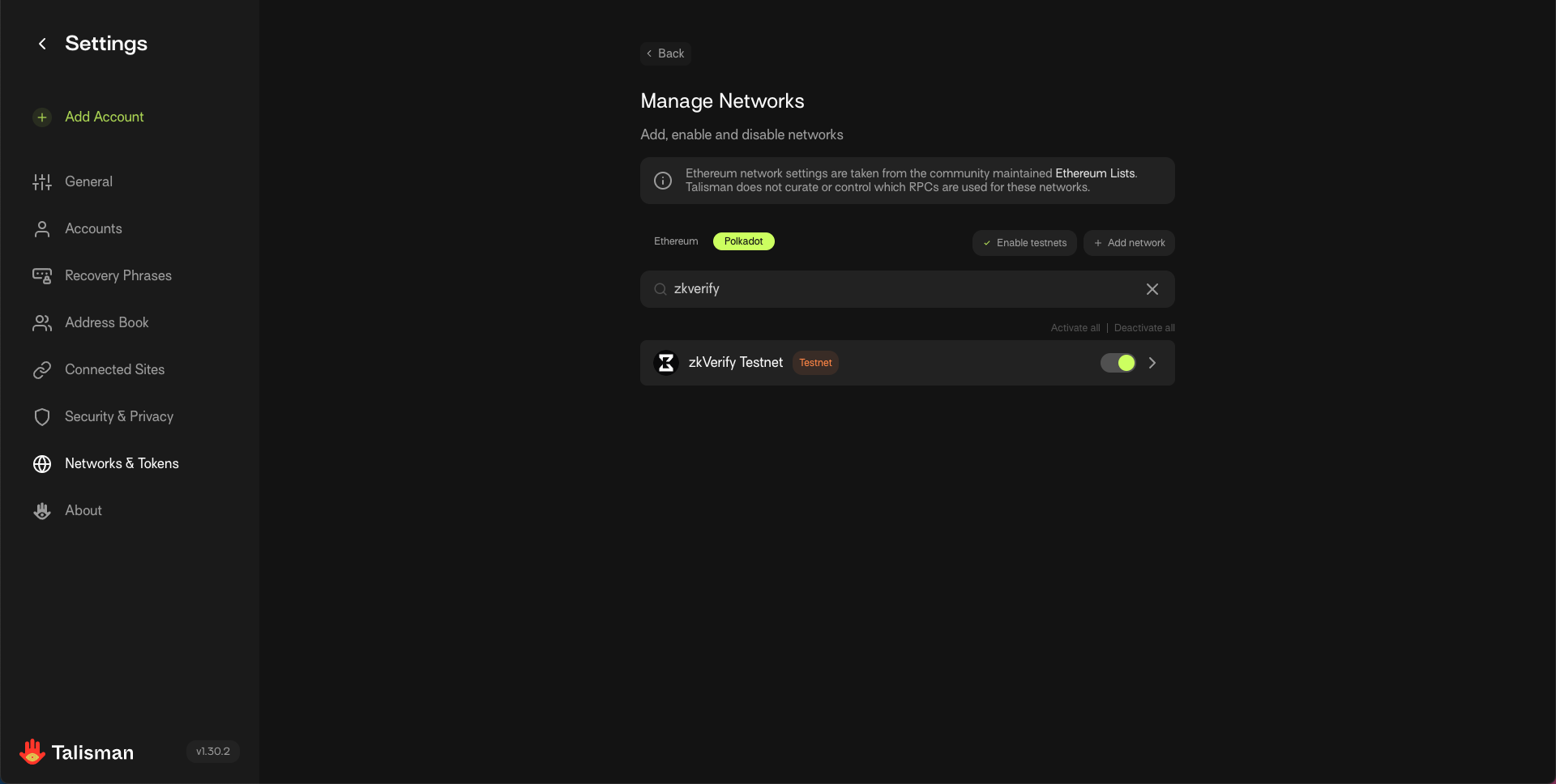Viewport: 1556px width, 784px height.
Task: Open the Ethereum Lists link
Action: click(x=1095, y=173)
